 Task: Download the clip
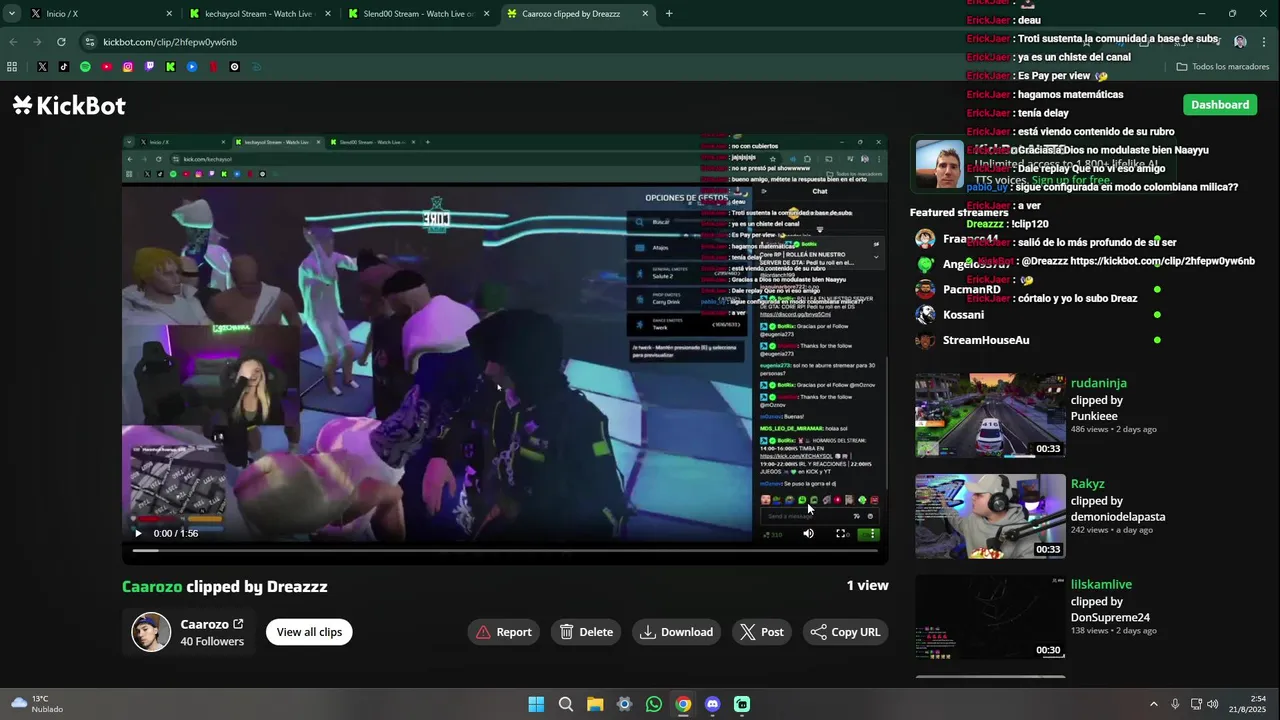click(x=677, y=632)
